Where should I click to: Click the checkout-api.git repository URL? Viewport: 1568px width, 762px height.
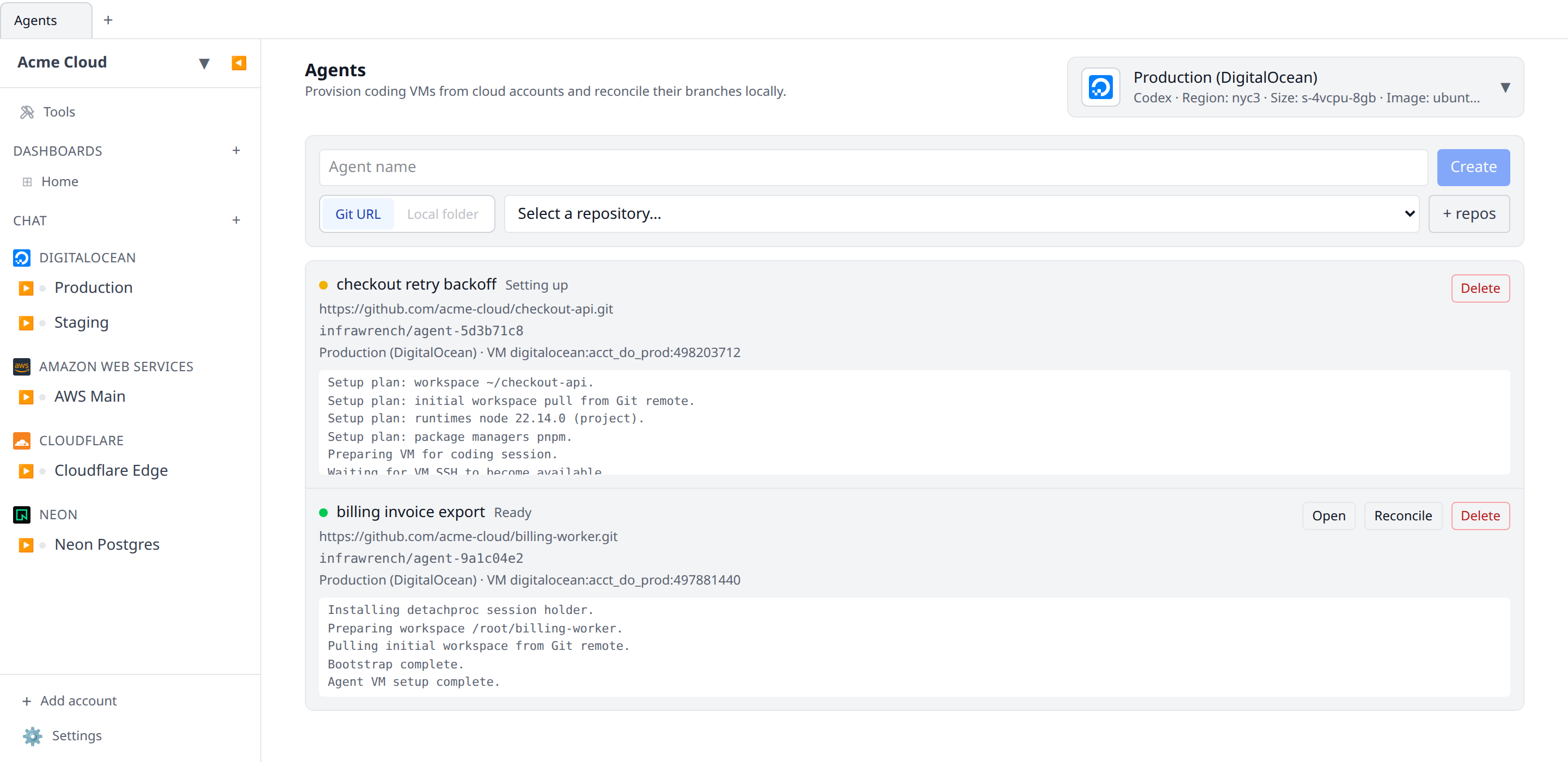(x=465, y=309)
